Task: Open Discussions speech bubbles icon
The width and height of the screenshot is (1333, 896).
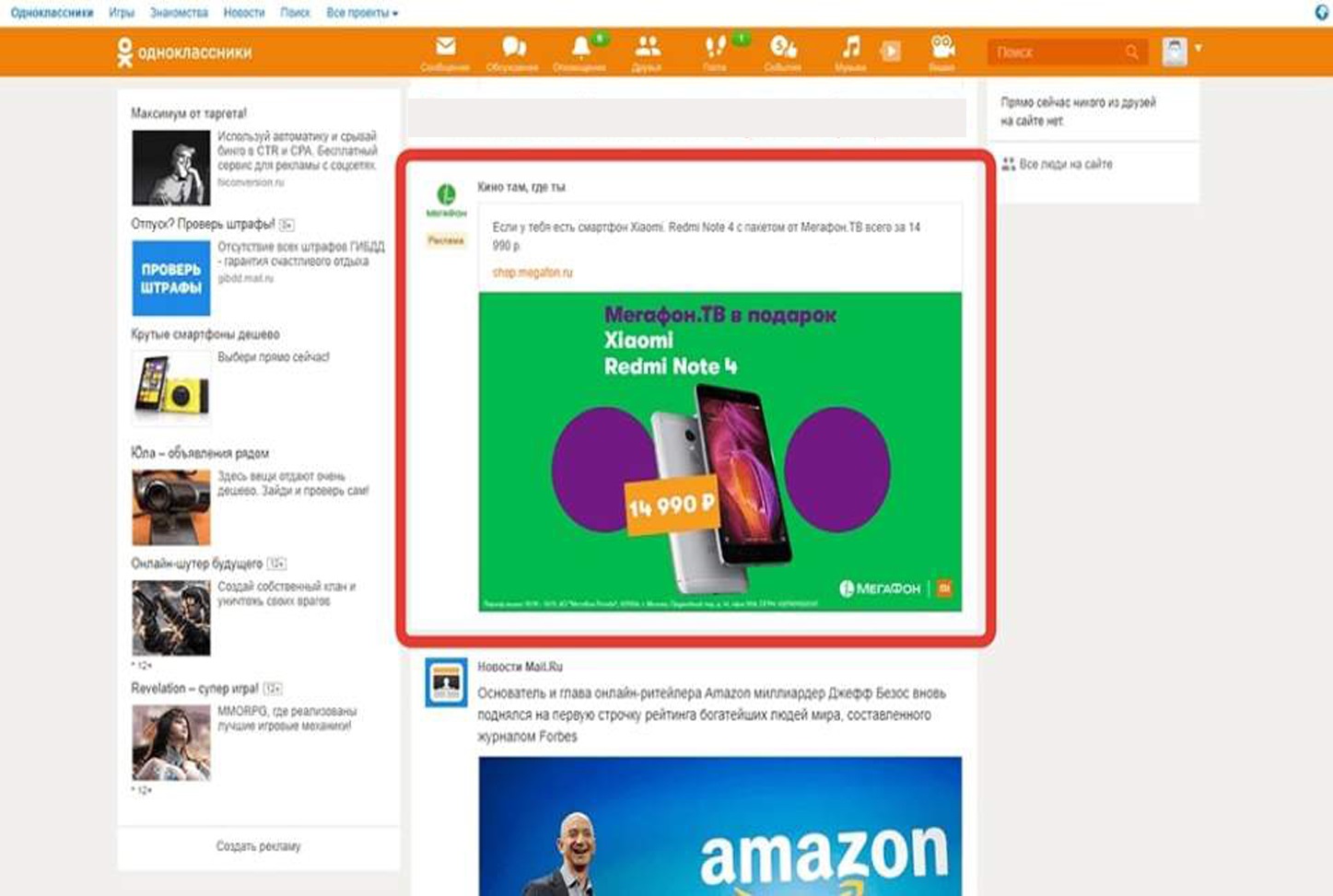Action: click(512, 50)
